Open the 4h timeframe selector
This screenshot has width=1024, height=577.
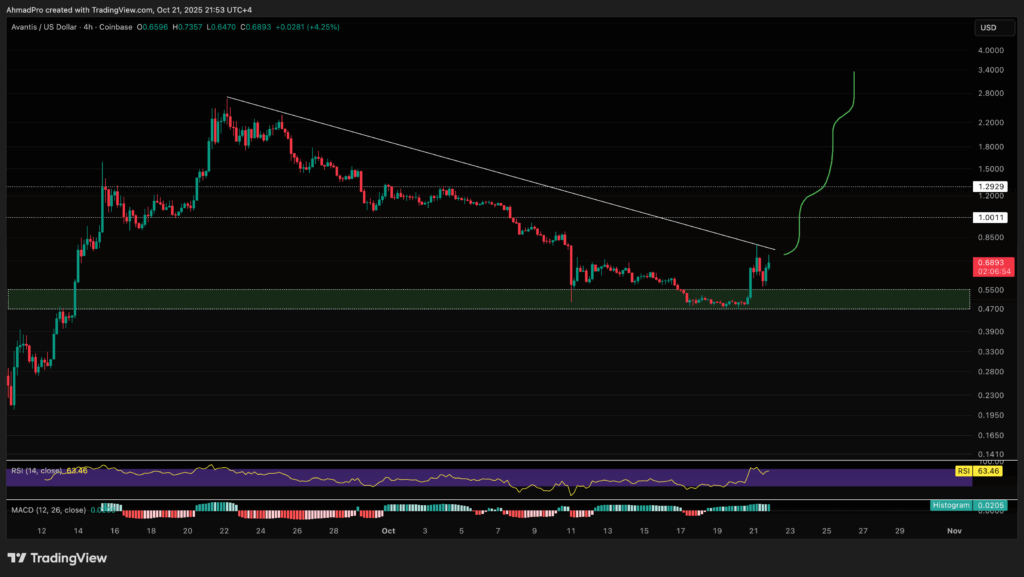87,27
